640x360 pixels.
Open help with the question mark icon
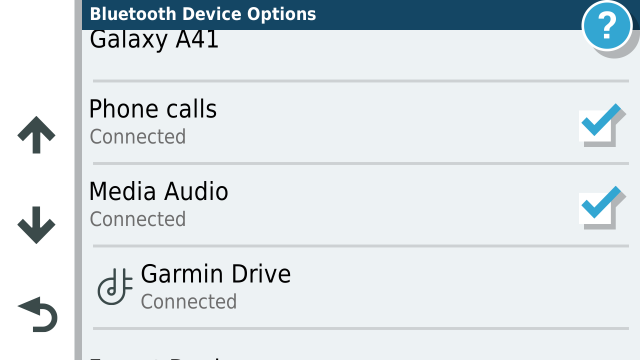(607, 26)
